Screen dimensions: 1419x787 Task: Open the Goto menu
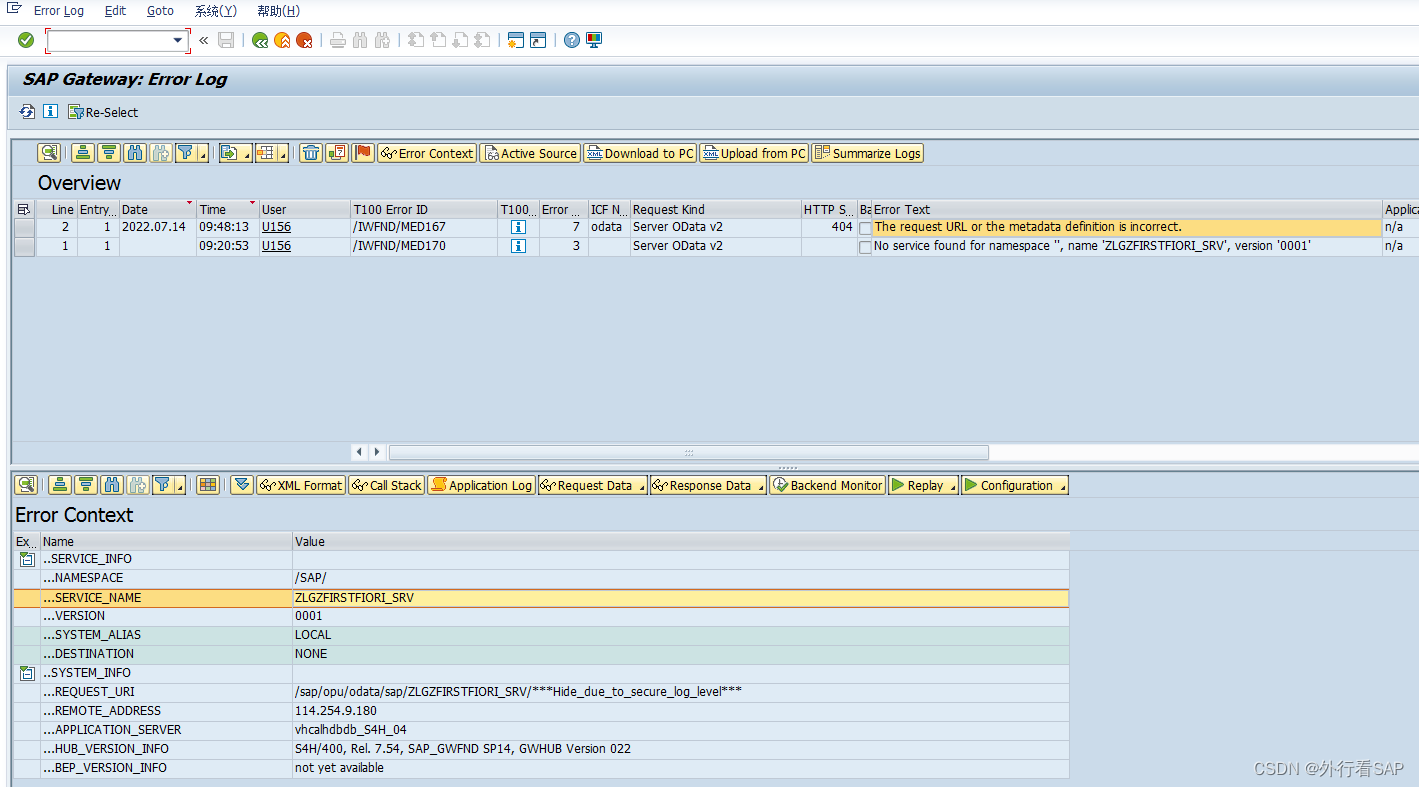160,11
